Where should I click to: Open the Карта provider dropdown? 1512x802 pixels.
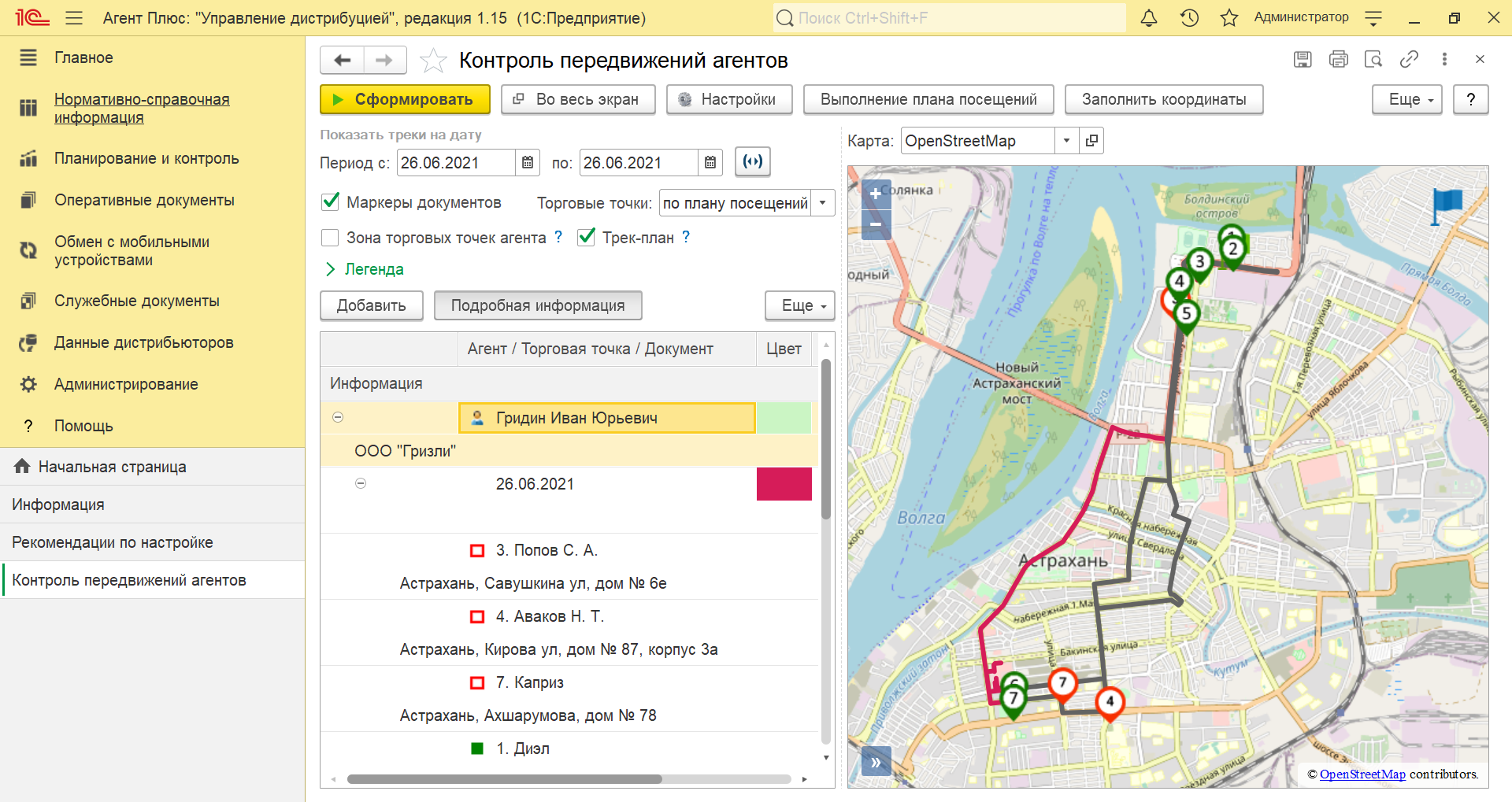coord(1066,140)
